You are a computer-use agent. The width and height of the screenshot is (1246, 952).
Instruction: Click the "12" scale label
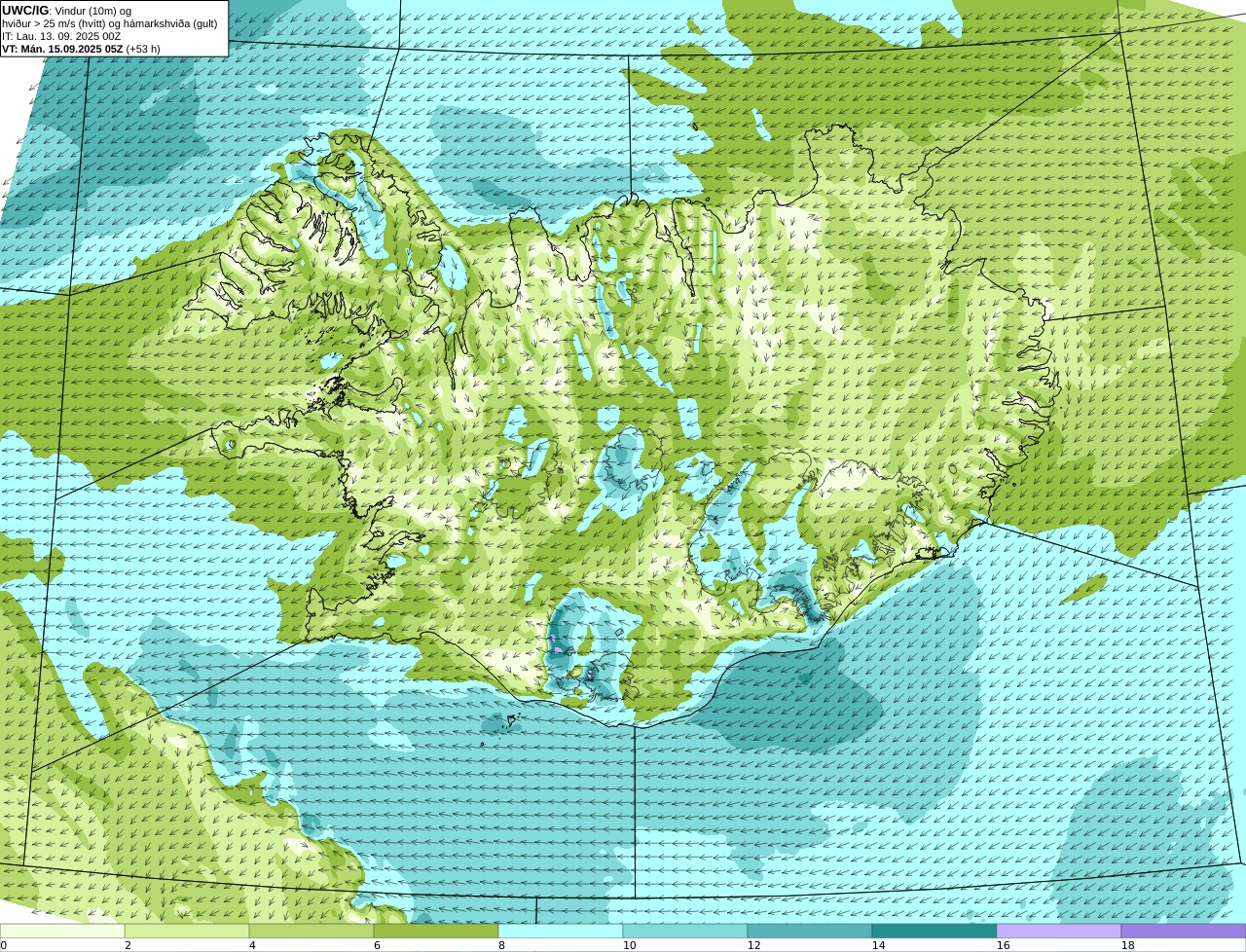754,945
